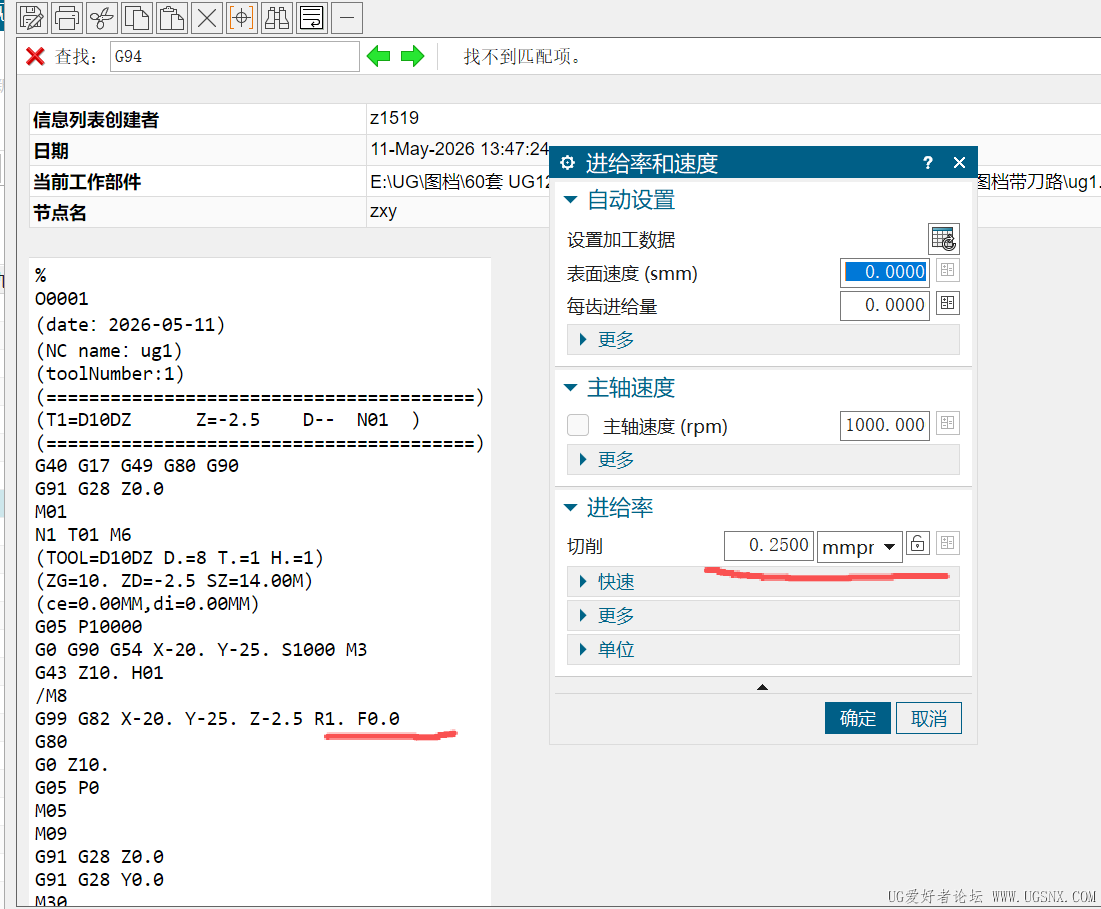Click the '(toolNumber:1)' line

(x=110, y=373)
